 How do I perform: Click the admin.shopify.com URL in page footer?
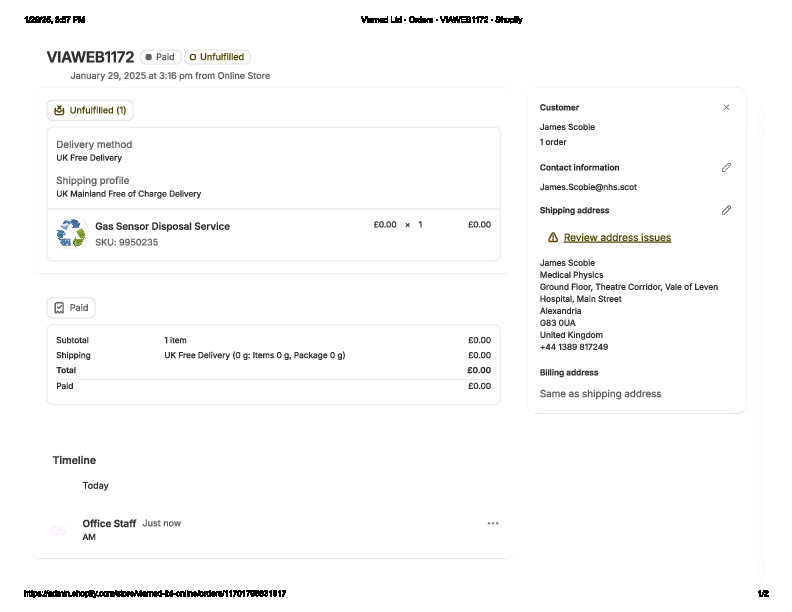click(154, 594)
